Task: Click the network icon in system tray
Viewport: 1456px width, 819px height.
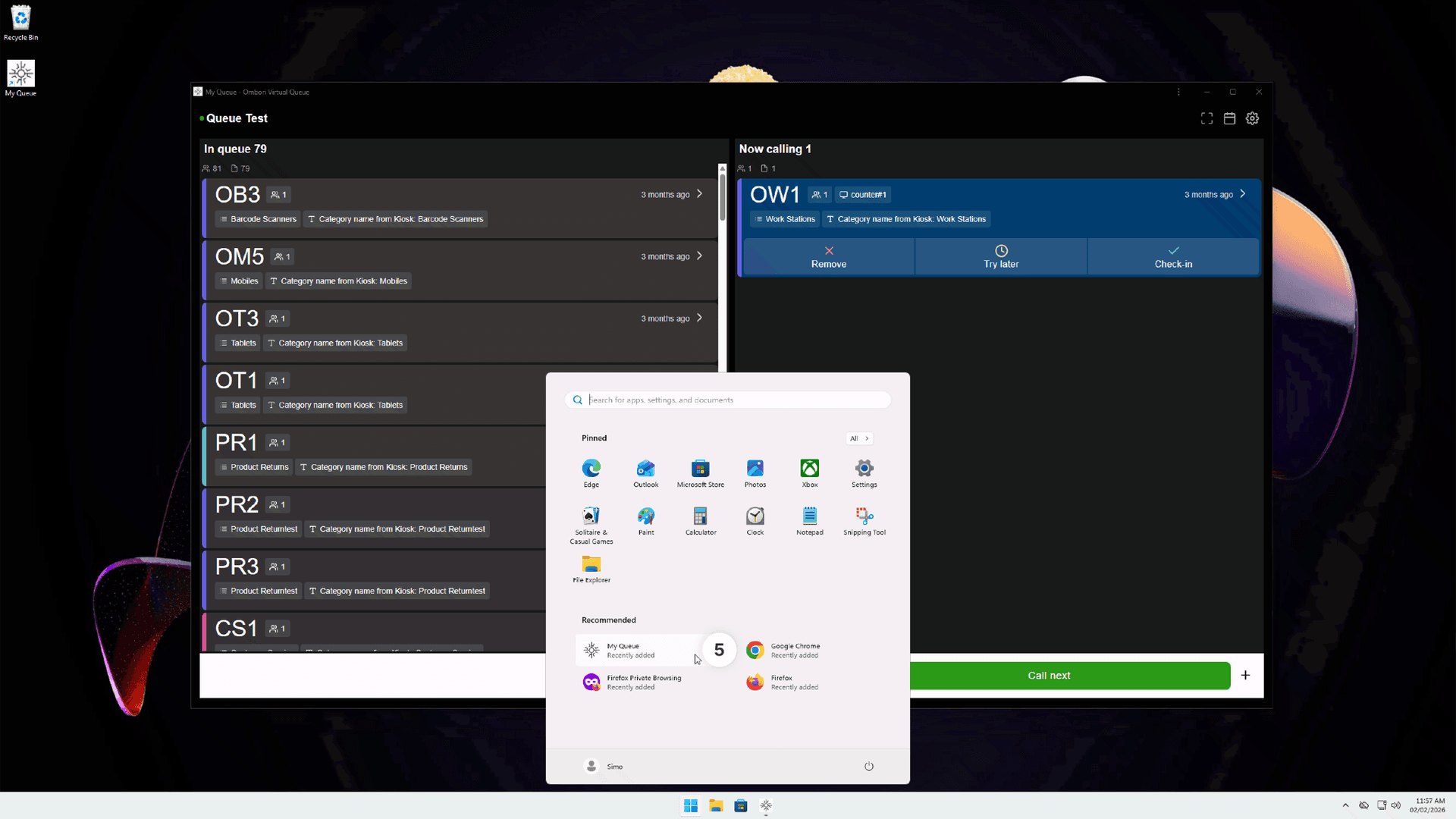Action: tap(1382, 805)
